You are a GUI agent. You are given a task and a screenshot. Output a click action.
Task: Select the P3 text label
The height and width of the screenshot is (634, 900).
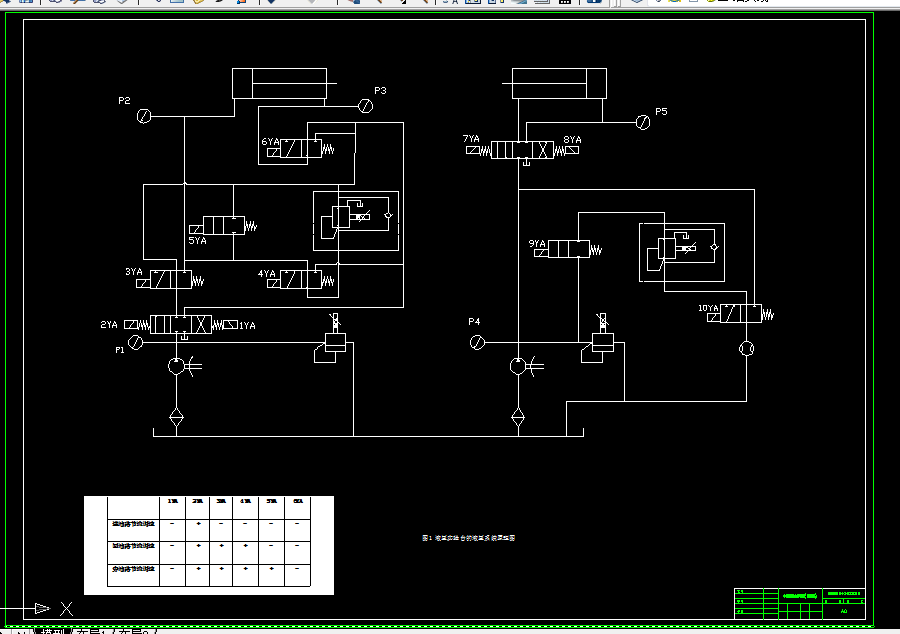click(380, 91)
